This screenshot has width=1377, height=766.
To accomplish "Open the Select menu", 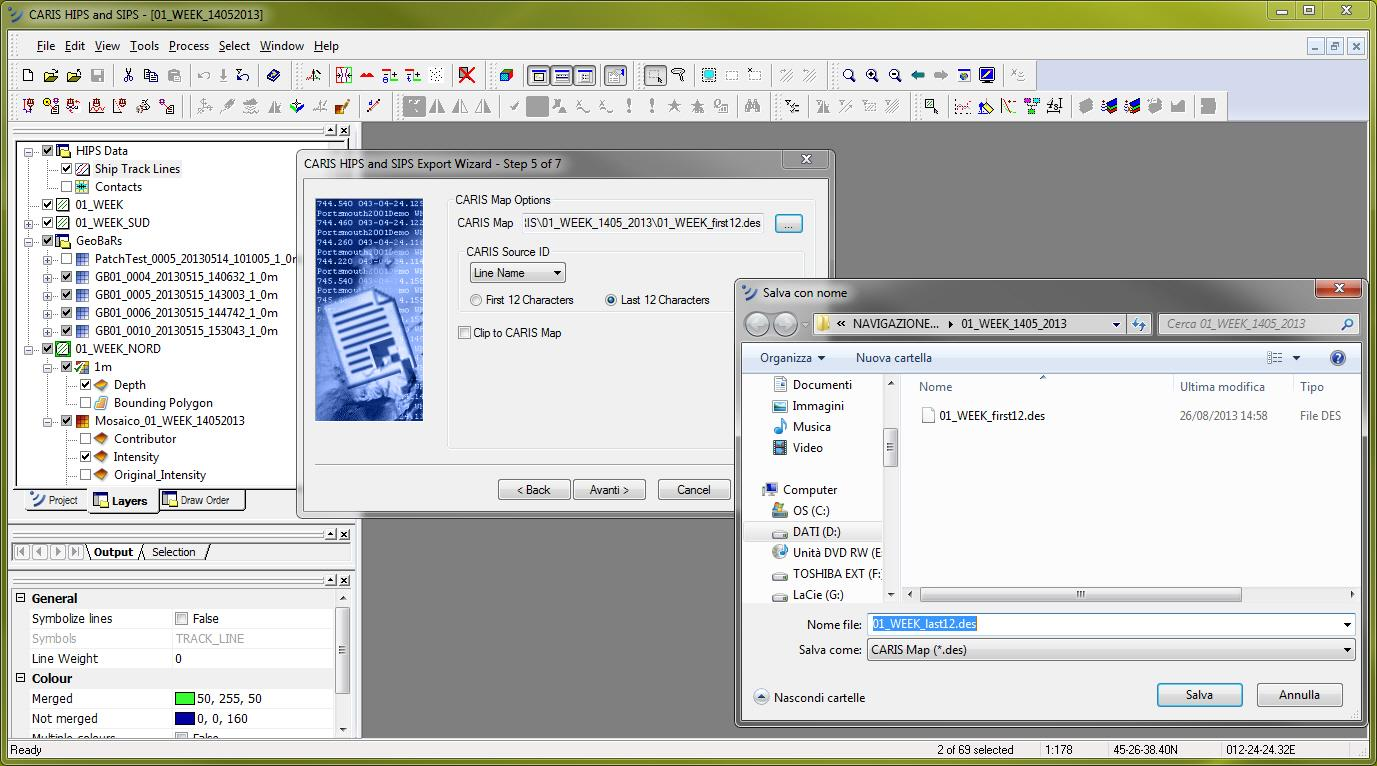I will [234, 46].
